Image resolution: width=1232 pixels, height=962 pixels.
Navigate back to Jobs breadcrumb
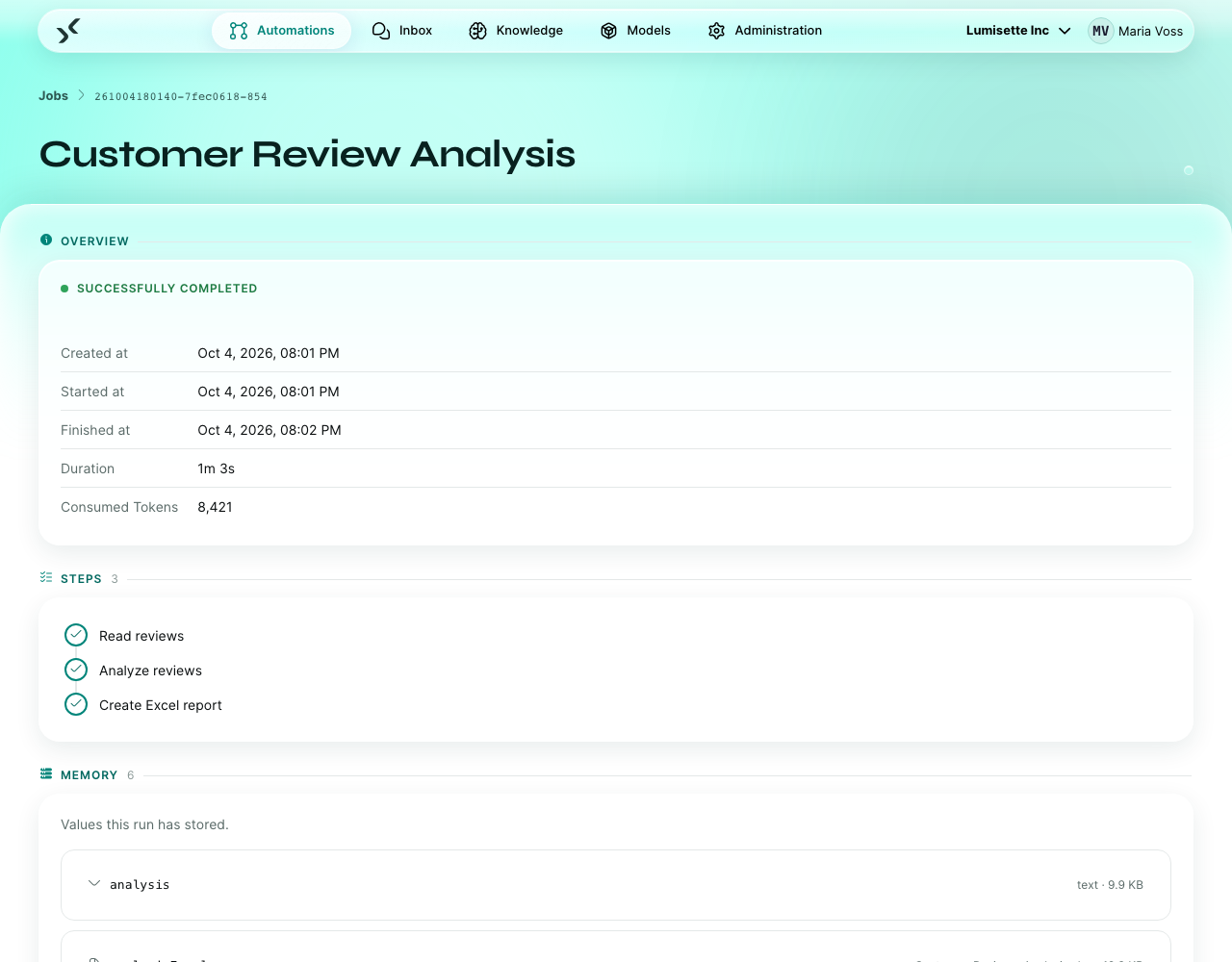click(x=53, y=95)
